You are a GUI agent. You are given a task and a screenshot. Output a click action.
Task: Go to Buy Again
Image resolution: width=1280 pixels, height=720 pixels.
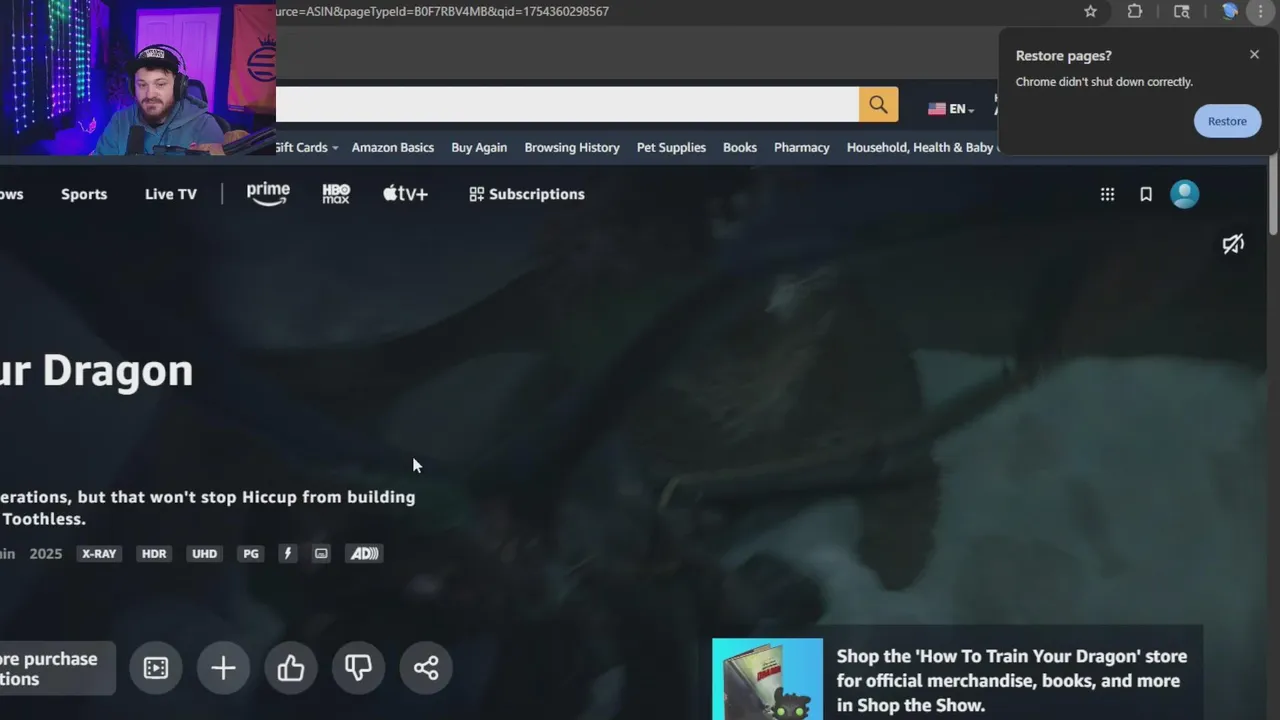click(479, 147)
